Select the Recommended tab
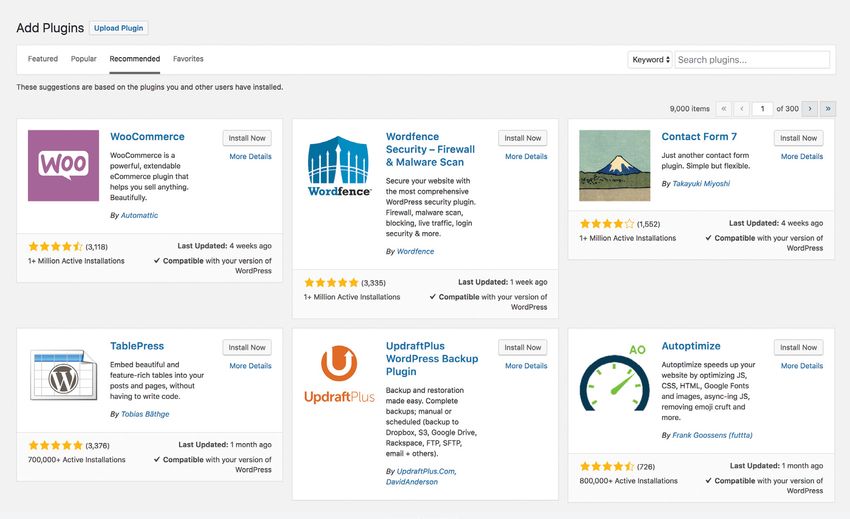This screenshot has width=850, height=519. pos(134,59)
